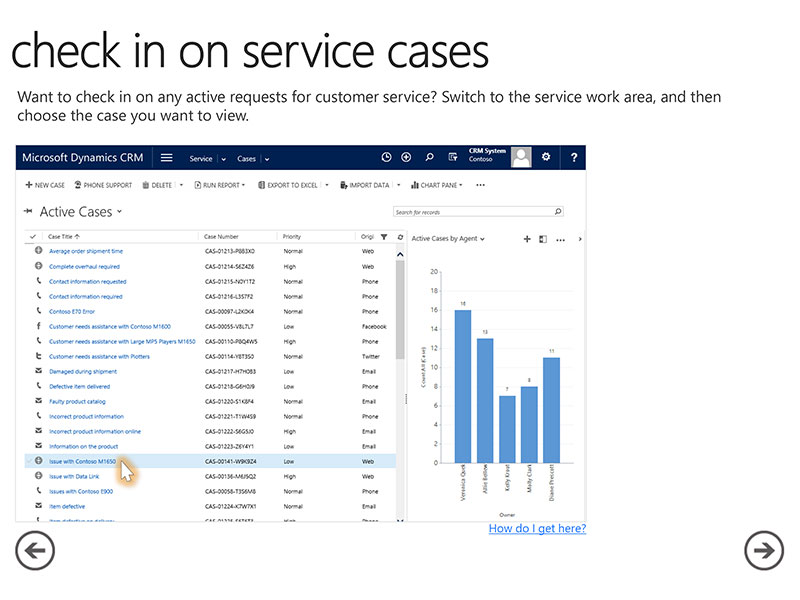Viewport: 800px width, 600px height.
Task: Click the filter funnel icon in grid header
Action: [384, 237]
